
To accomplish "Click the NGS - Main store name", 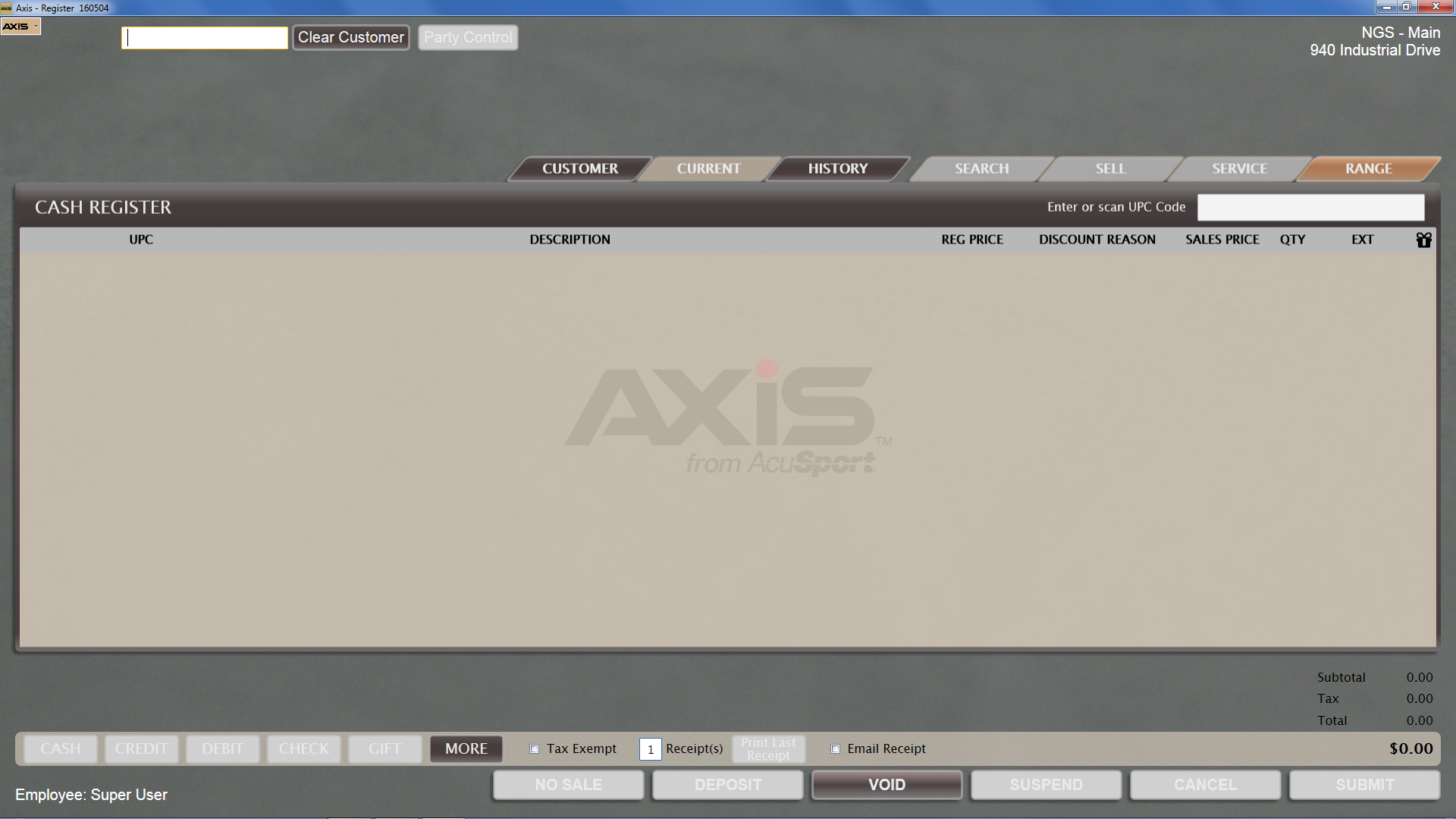I will (1401, 33).
